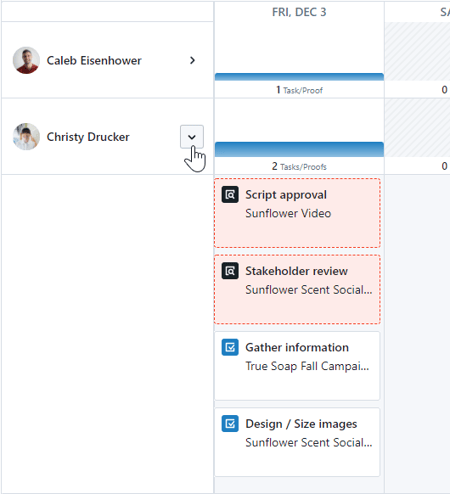
Task: Click Sunflower Scent Social under Design / Size images
Action: 309,442
